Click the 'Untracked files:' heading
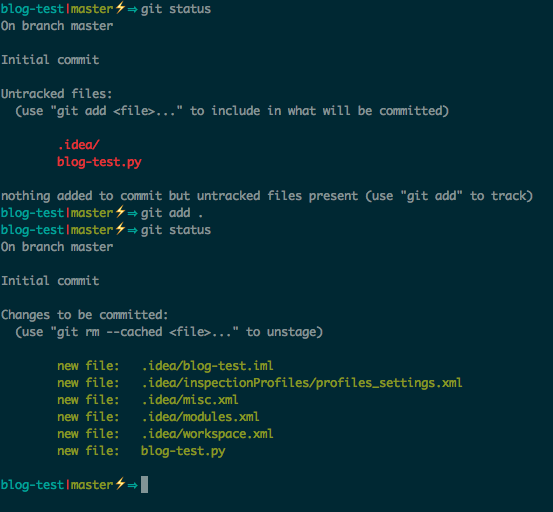 (57, 94)
